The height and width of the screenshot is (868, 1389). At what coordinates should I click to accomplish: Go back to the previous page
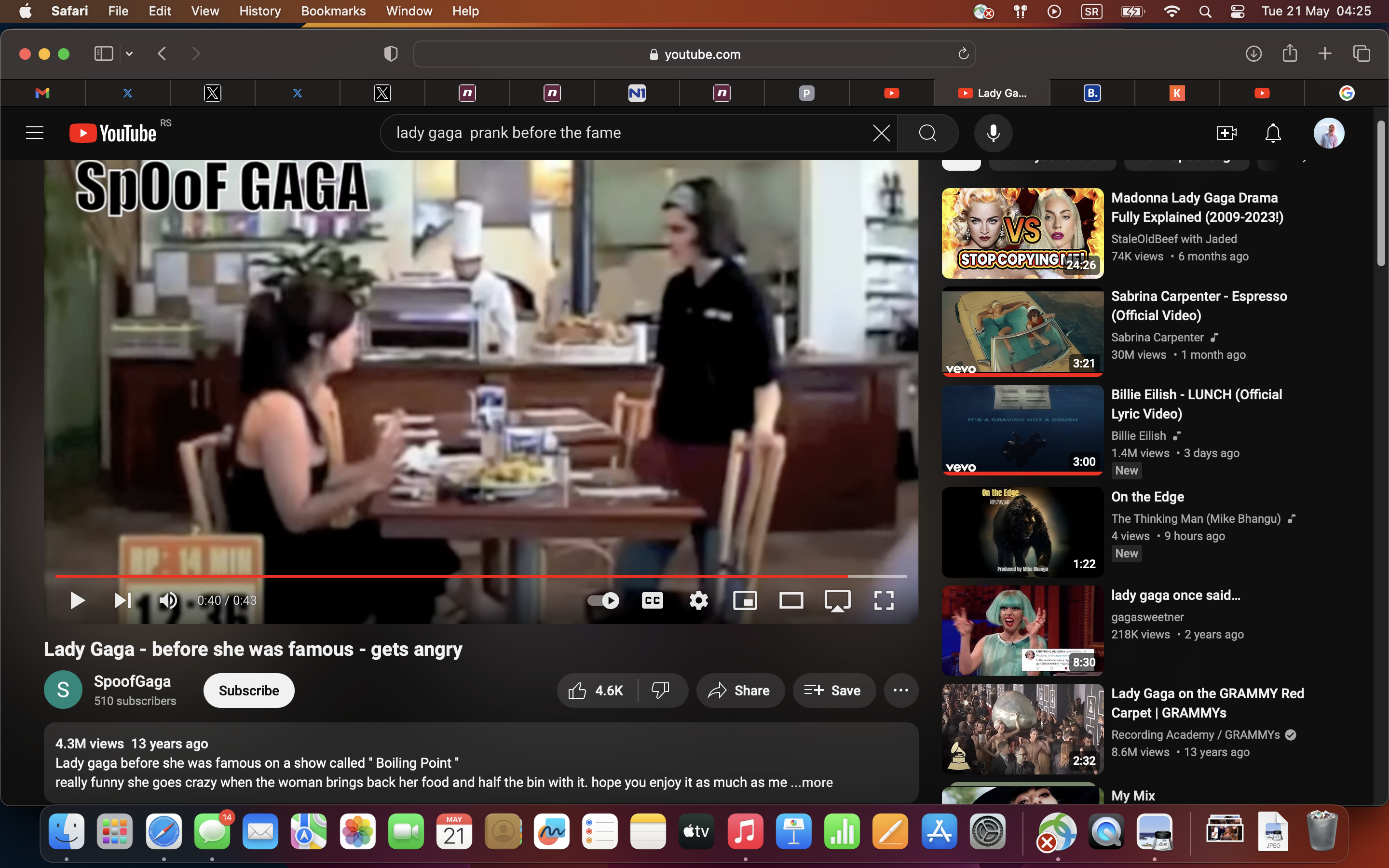point(163,54)
